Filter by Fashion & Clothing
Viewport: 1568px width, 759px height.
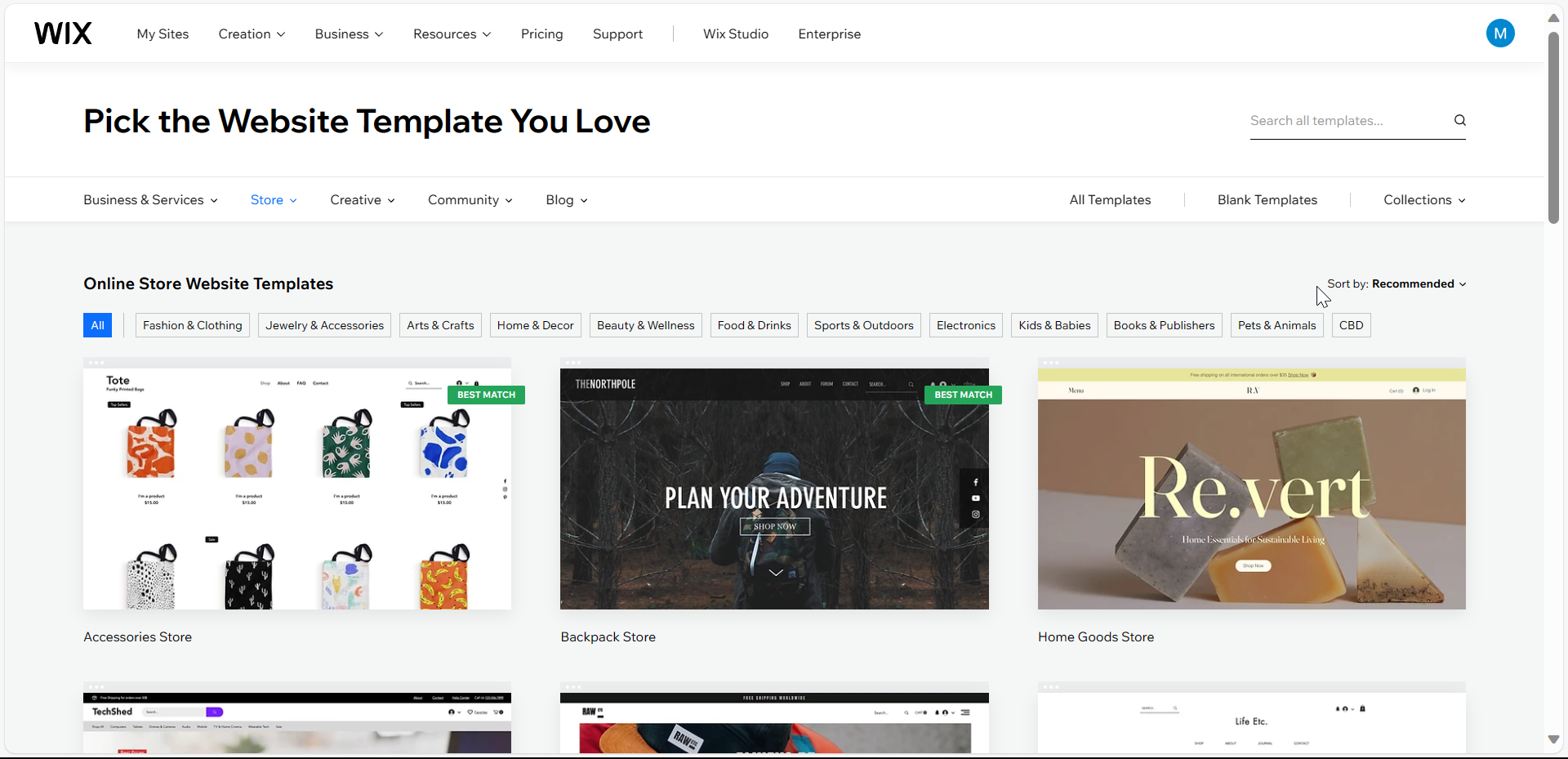tap(193, 325)
